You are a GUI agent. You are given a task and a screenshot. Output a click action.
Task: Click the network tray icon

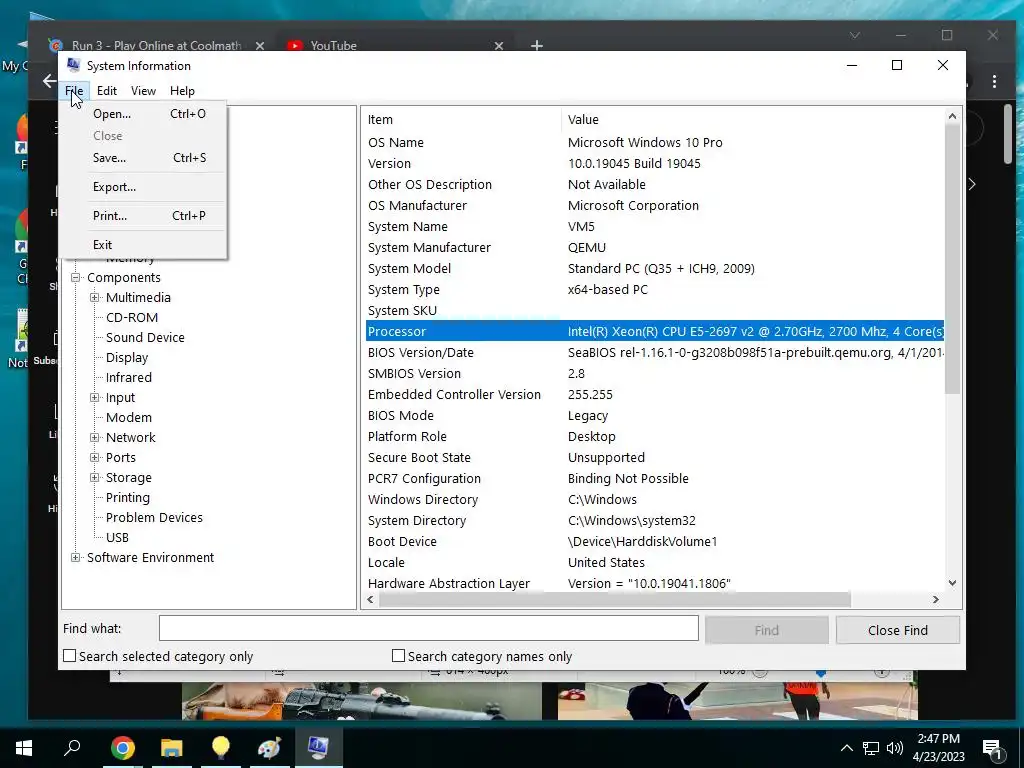coord(871,748)
